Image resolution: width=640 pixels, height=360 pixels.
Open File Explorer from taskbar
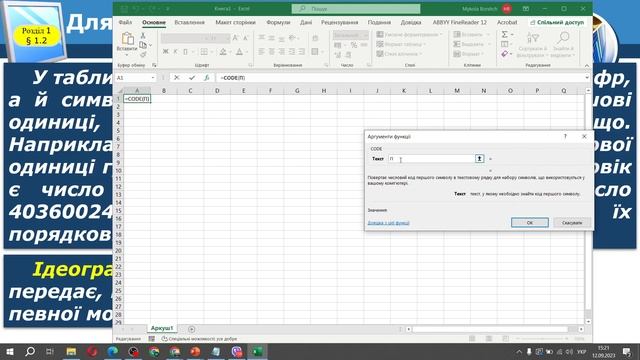(x=71, y=351)
